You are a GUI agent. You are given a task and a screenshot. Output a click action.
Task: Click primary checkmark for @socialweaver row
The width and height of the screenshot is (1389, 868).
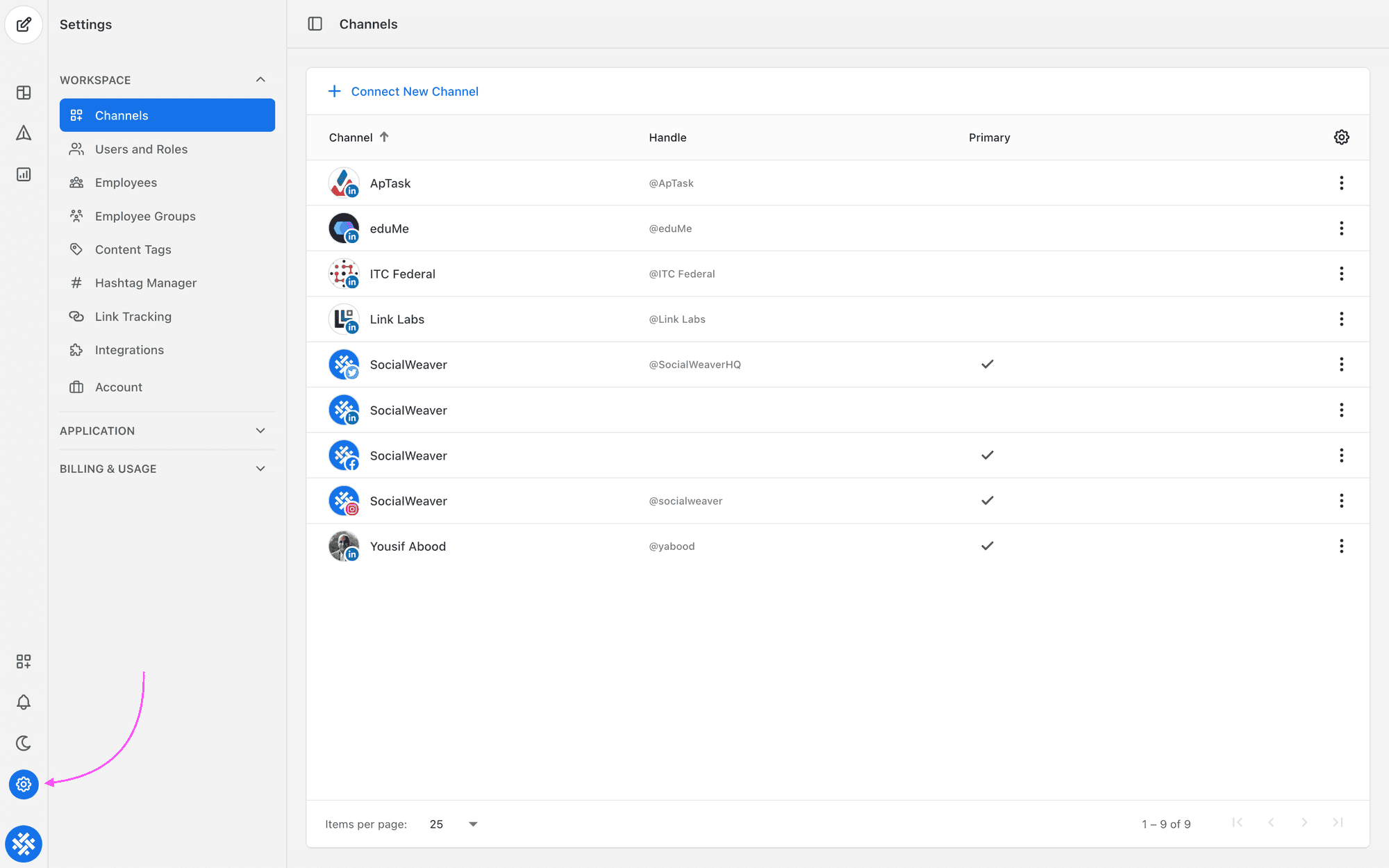(x=987, y=500)
